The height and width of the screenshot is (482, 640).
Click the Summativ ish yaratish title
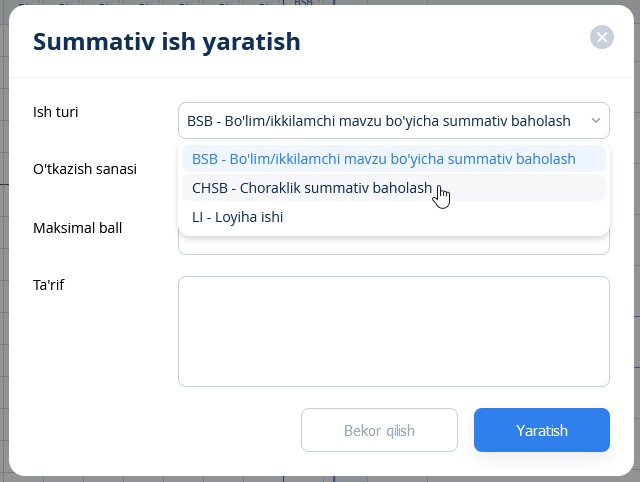[167, 41]
